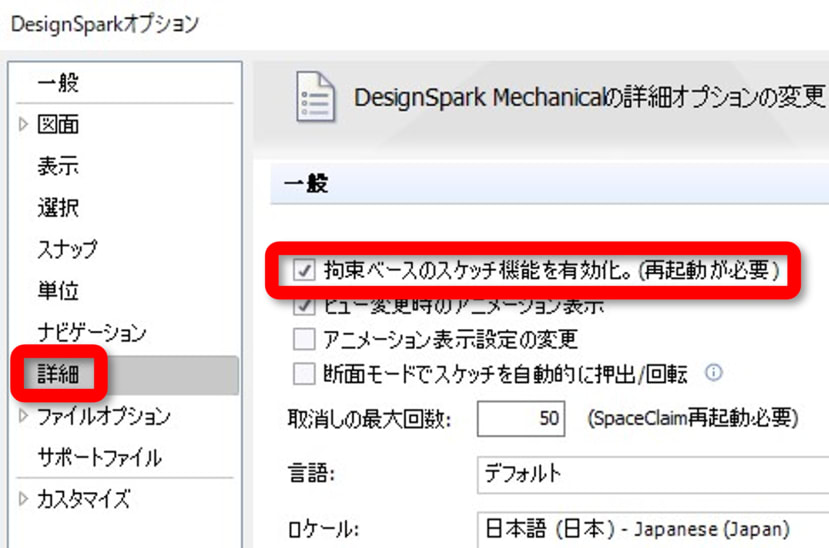
Task: Click the (SpaceClaim再起動必要) note text
Action: [693, 418]
